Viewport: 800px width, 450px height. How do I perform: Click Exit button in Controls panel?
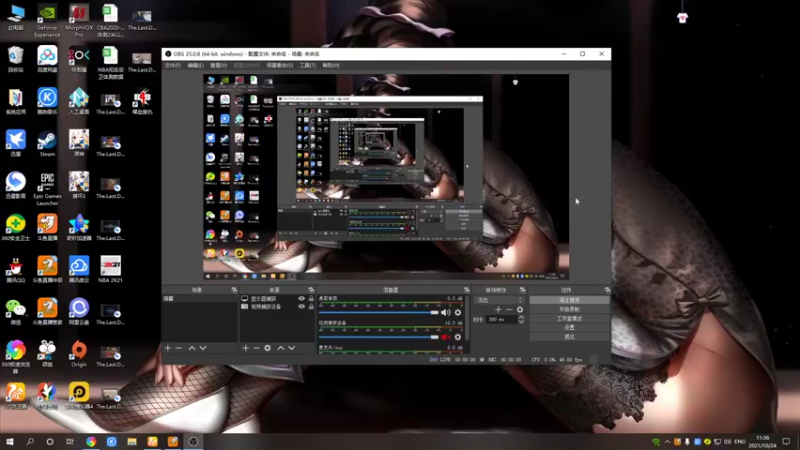coord(569,337)
